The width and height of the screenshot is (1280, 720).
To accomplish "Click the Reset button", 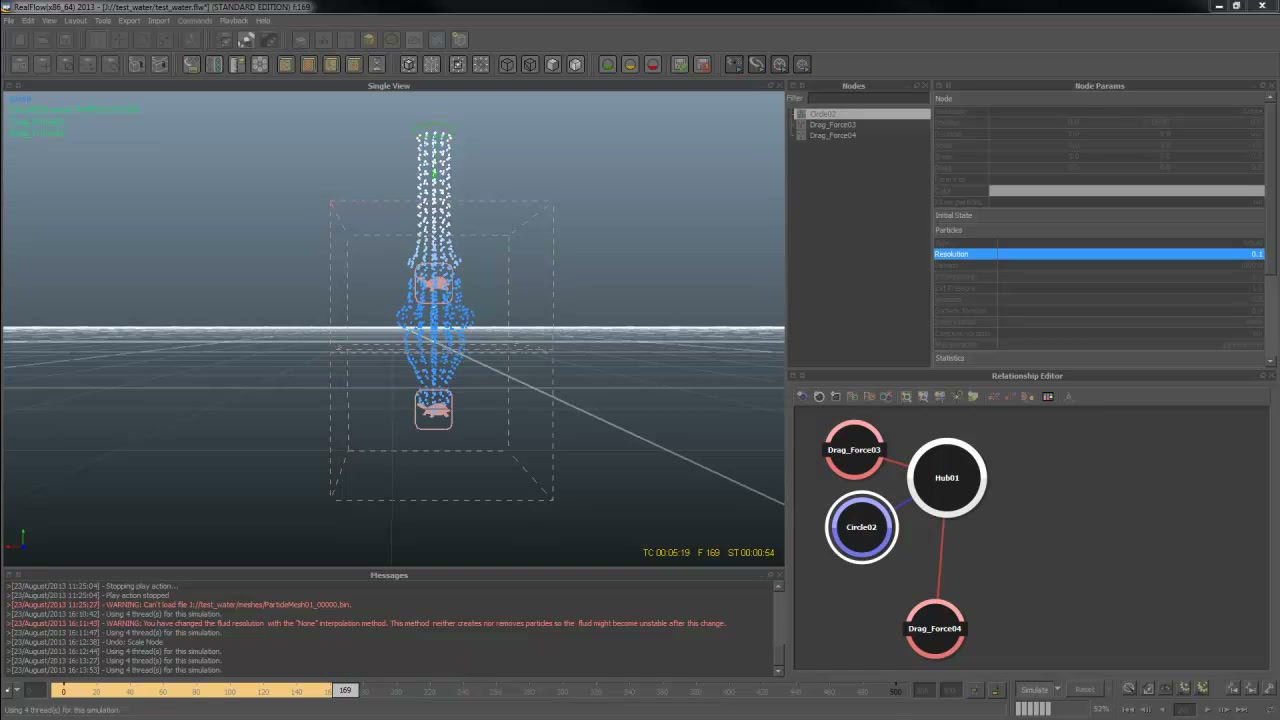I will click(x=1085, y=690).
